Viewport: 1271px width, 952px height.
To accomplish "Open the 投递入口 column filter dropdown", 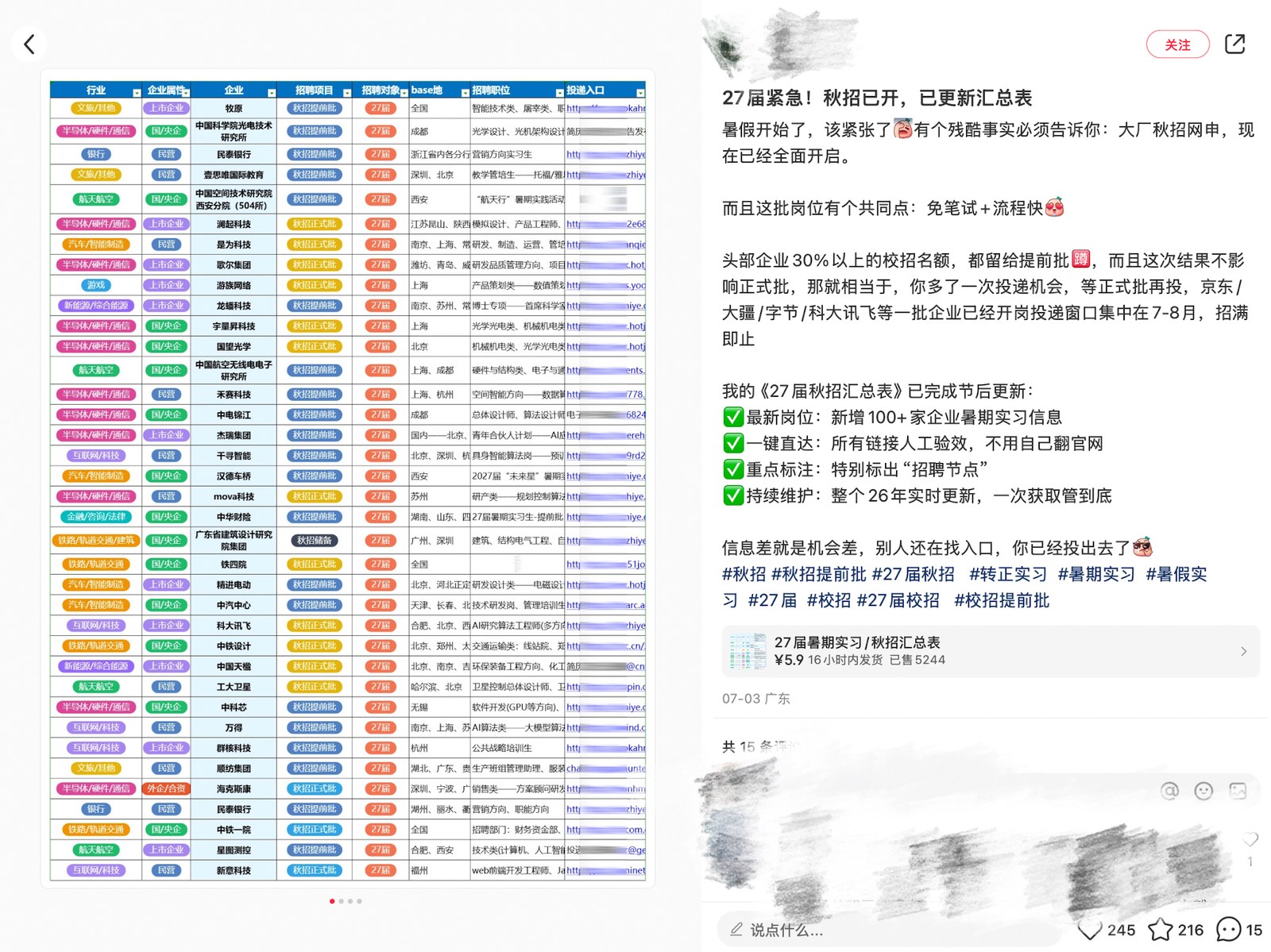I will coord(640,93).
